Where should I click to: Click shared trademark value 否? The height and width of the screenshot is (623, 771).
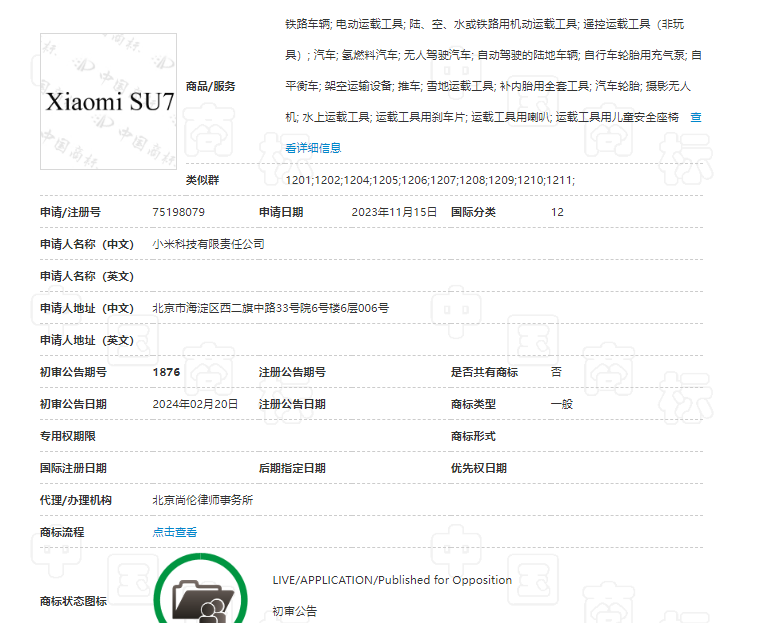point(556,372)
